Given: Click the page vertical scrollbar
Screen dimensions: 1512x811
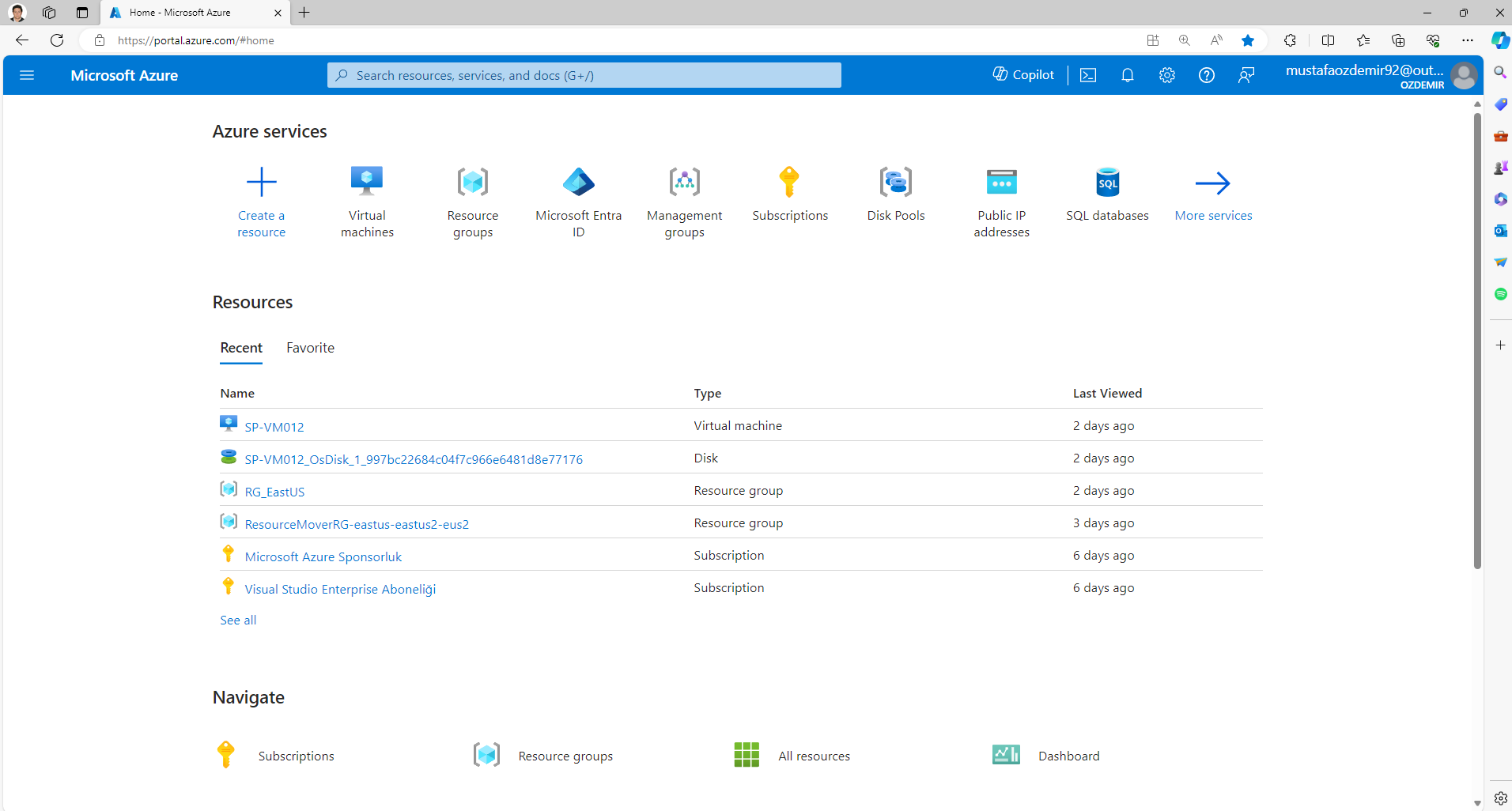Looking at the screenshot, I should coord(1477,340).
